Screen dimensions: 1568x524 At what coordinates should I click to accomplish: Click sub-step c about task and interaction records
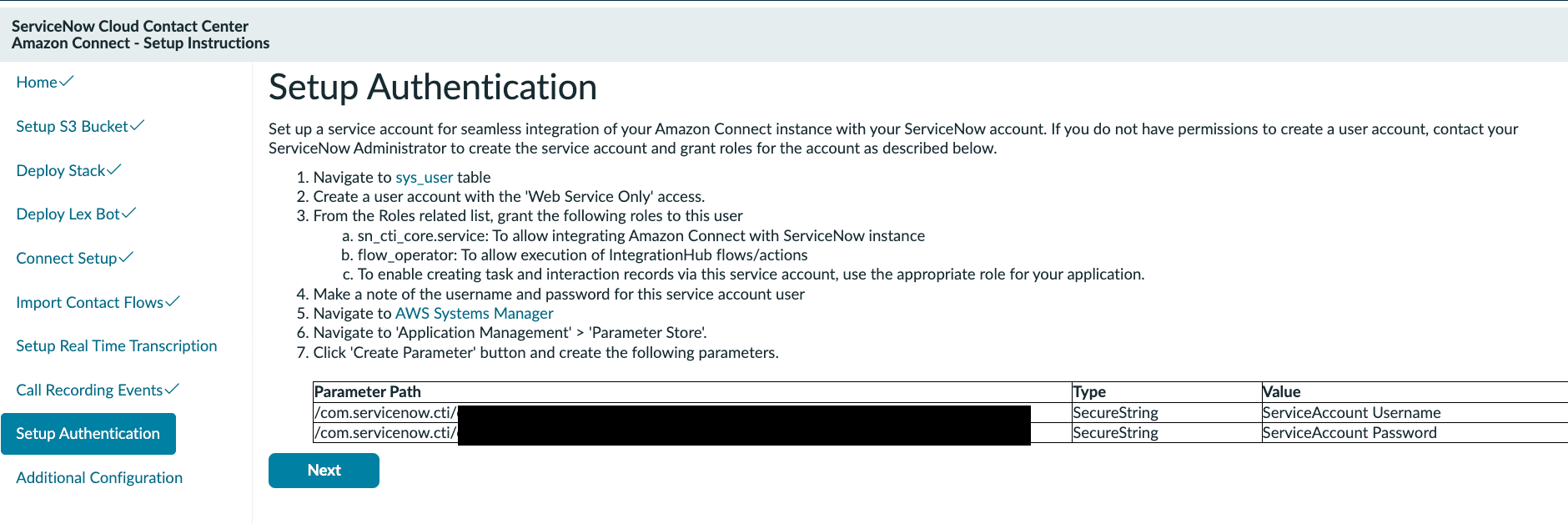[751, 274]
